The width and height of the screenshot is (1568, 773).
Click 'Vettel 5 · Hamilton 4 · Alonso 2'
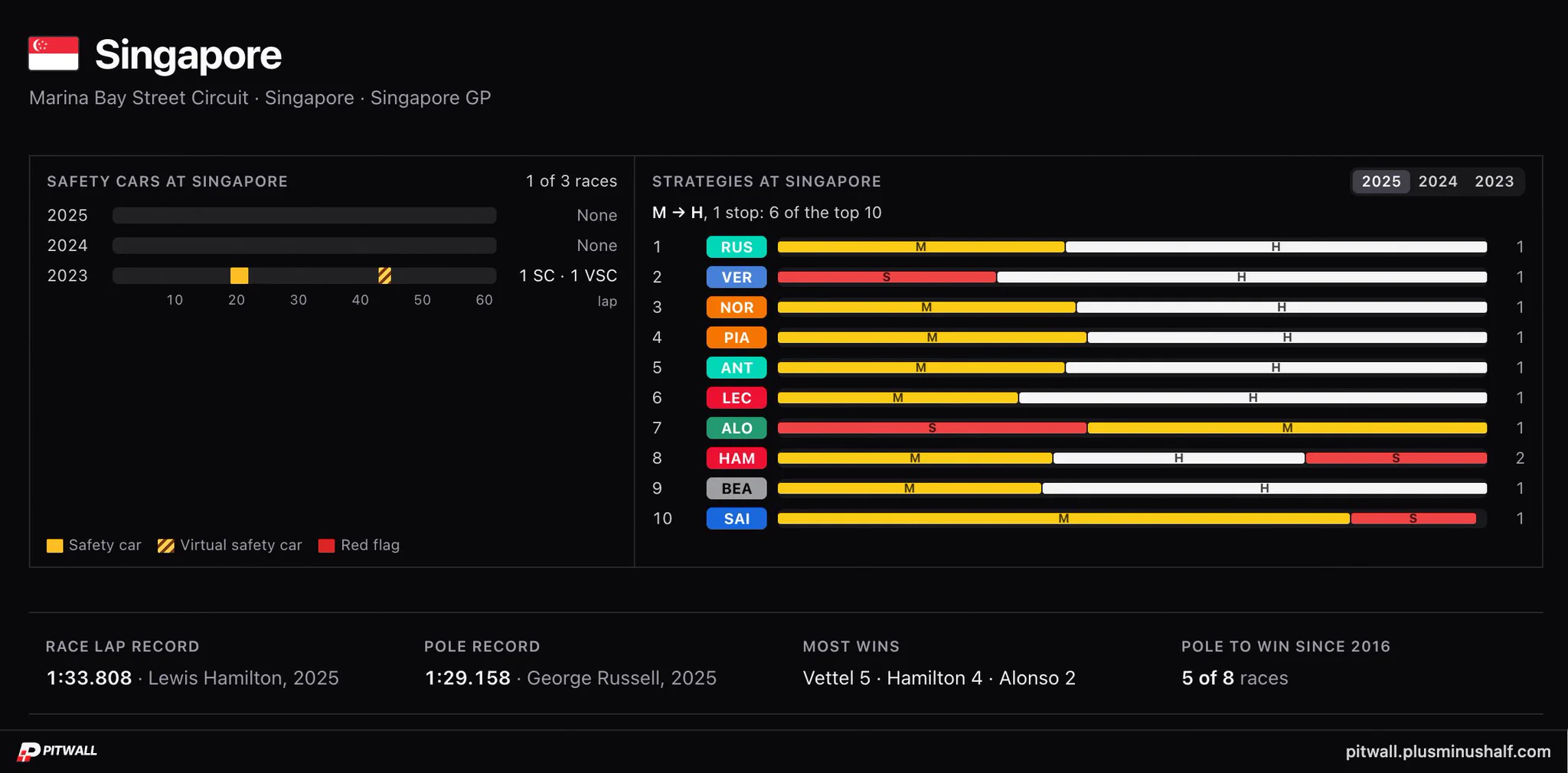939,678
